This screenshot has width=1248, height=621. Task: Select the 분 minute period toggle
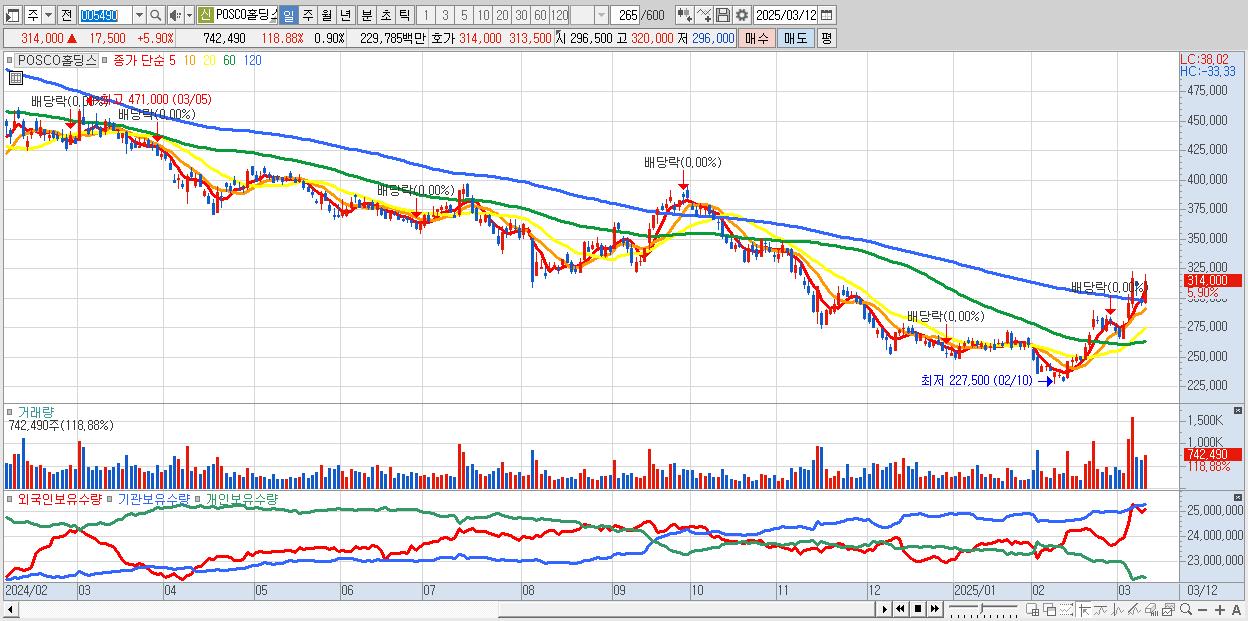click(366, 15)
